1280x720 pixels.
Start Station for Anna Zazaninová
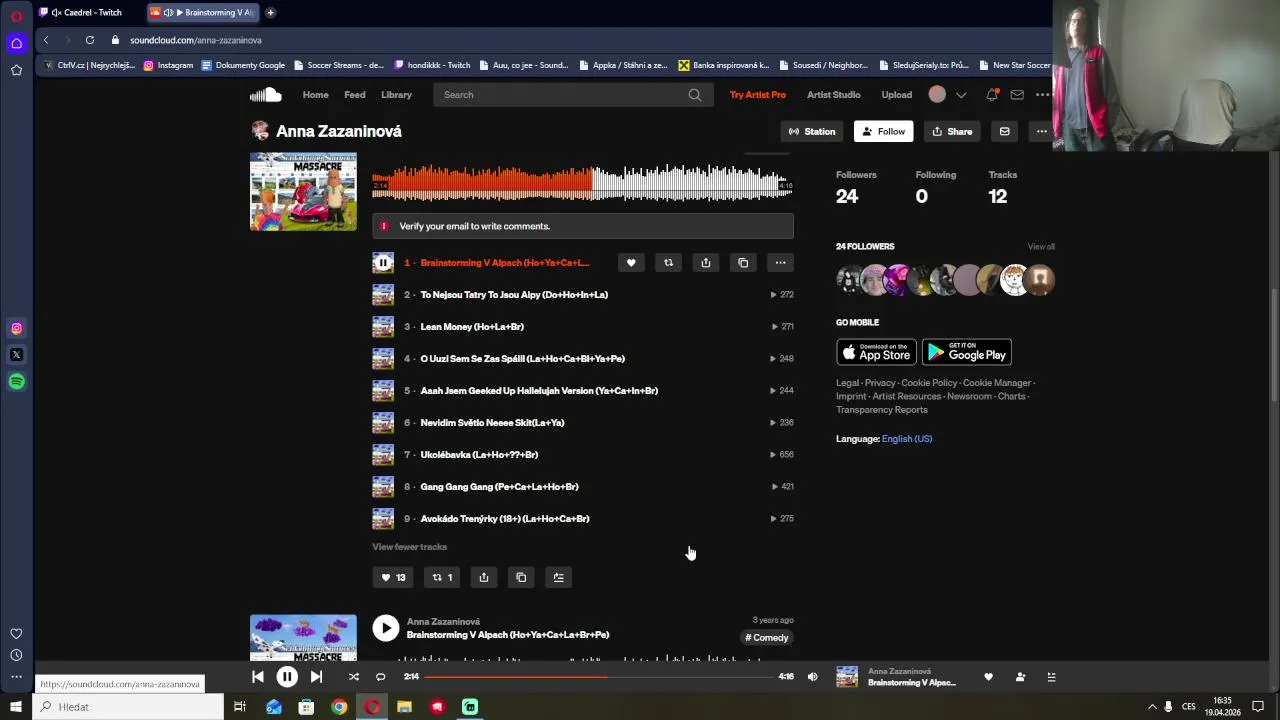point(812,131)
